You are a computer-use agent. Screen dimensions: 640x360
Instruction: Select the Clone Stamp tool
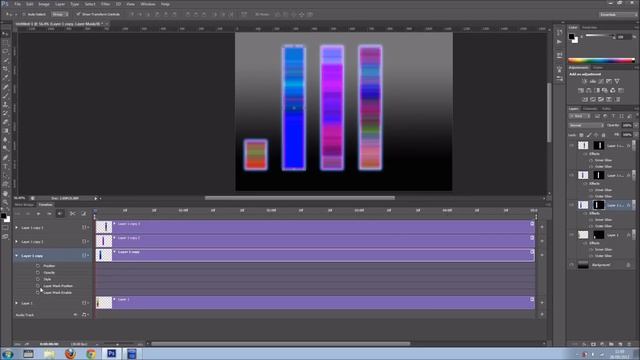(5, 104)
